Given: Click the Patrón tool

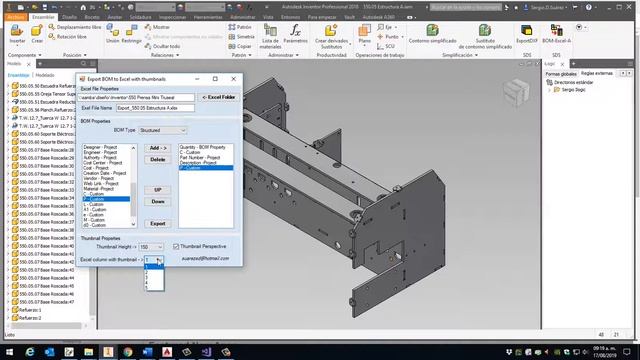Looking at the screenshot, I should (x=240, y=27).
